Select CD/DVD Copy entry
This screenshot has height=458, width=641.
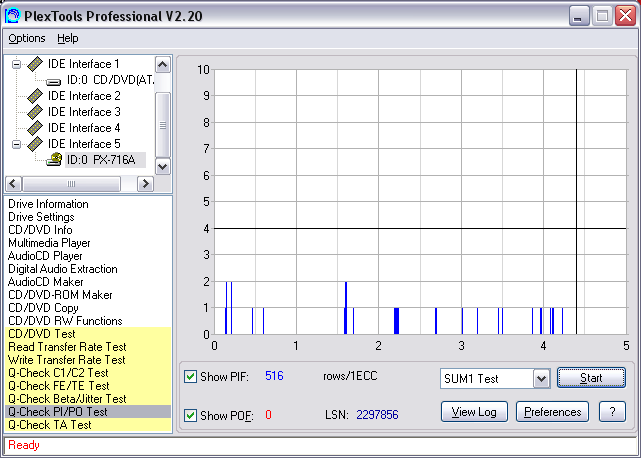tap(43, 308)
